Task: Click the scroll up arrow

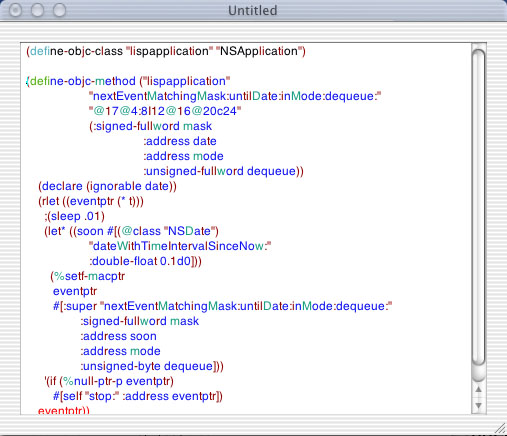Action: click(x=478, y=389)
